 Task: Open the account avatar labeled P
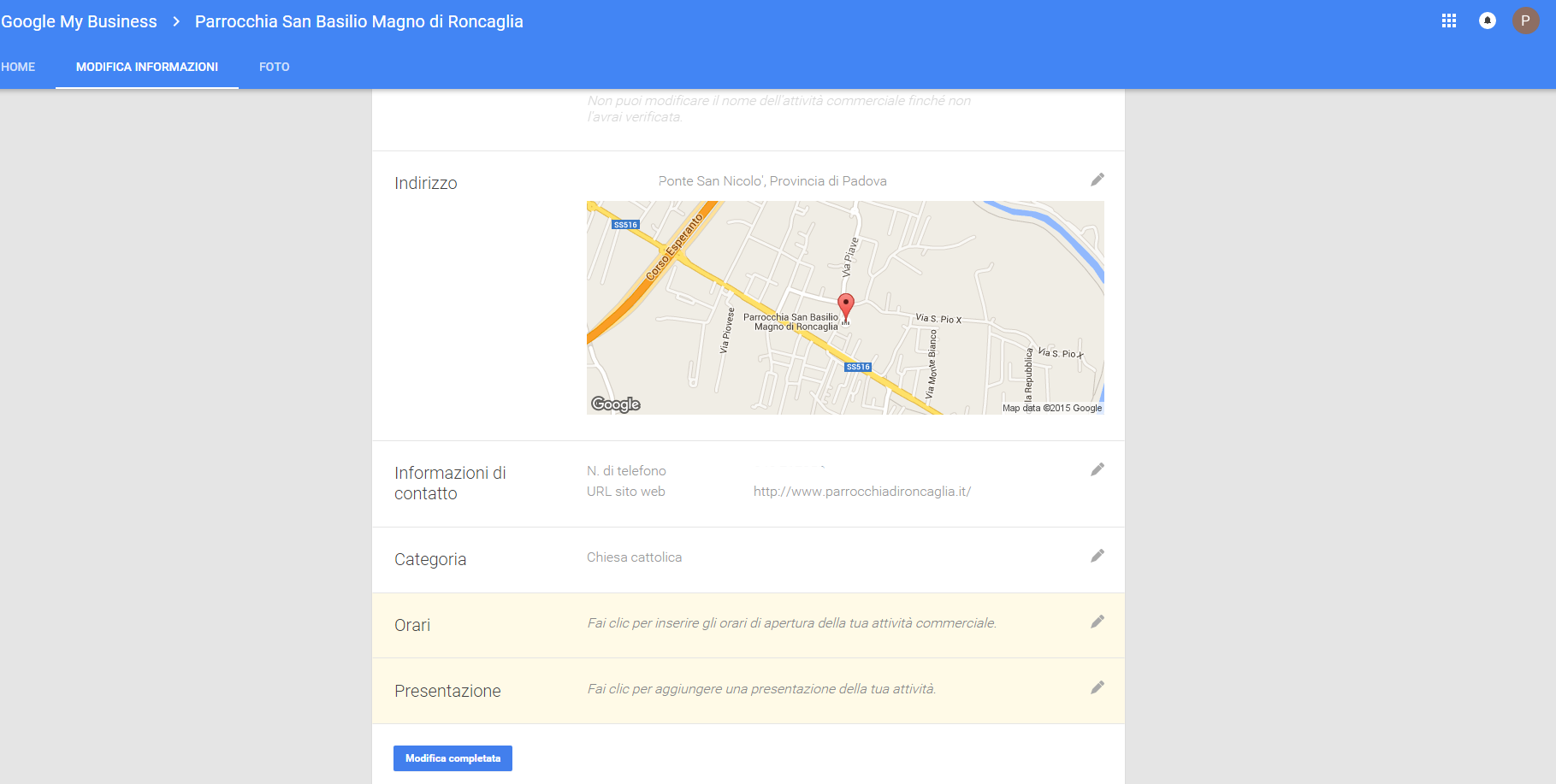click(1525, 21)
